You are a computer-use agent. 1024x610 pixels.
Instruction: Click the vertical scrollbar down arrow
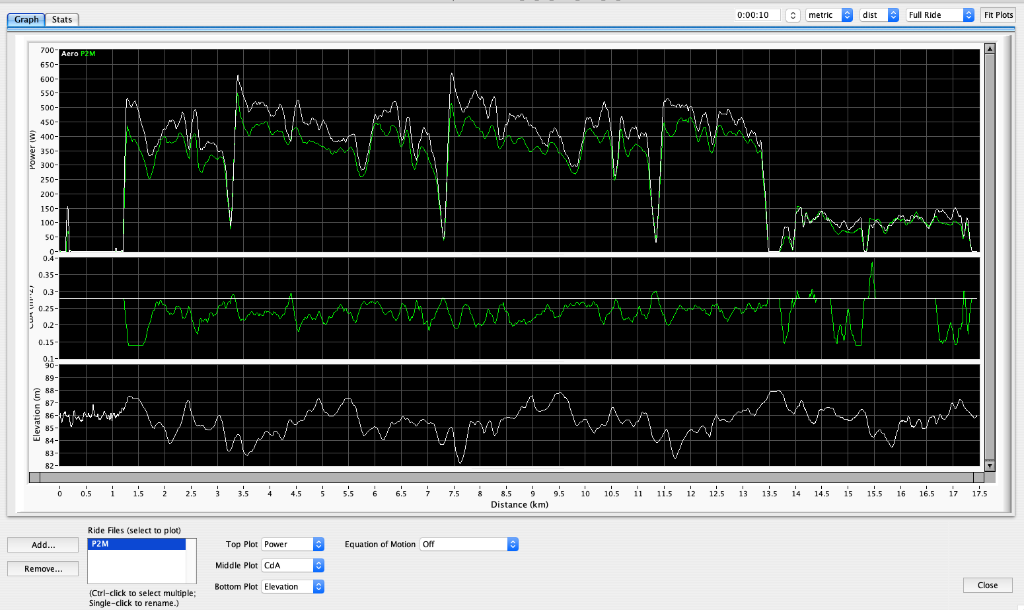(989, 466)
